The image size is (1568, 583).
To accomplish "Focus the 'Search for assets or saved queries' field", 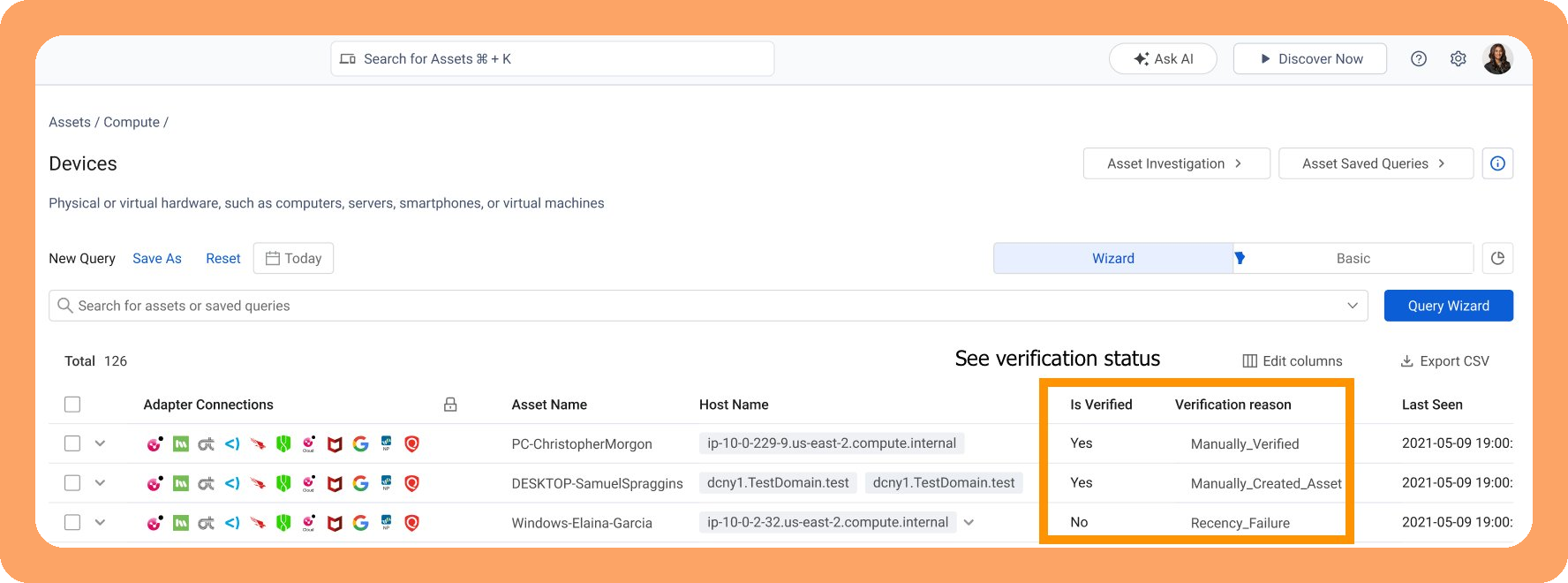I will click(x=708, y=306).
